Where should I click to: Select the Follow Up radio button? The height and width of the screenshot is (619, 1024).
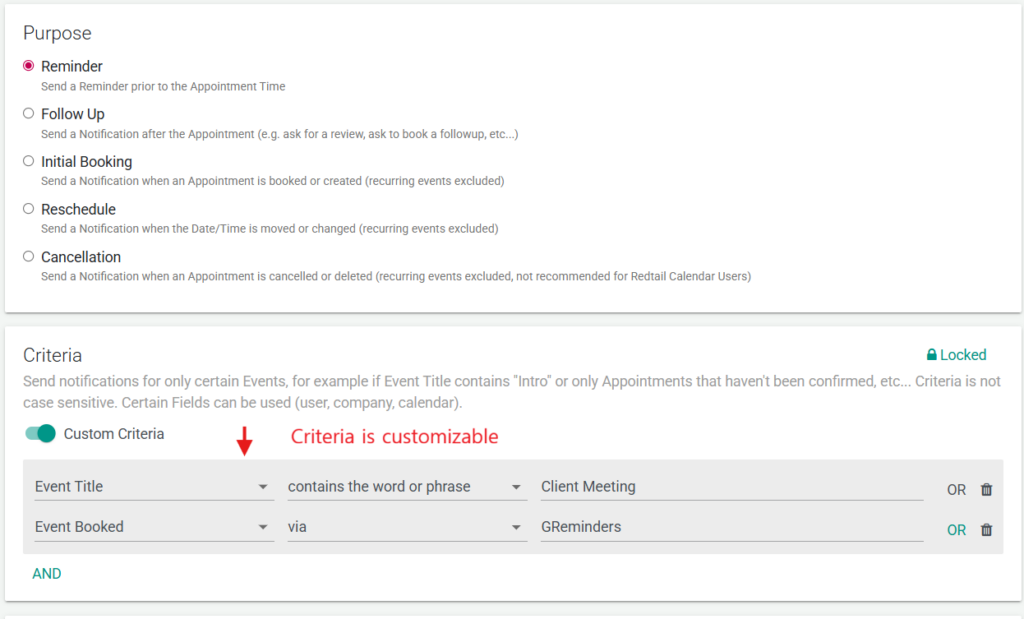click(29, 114)
